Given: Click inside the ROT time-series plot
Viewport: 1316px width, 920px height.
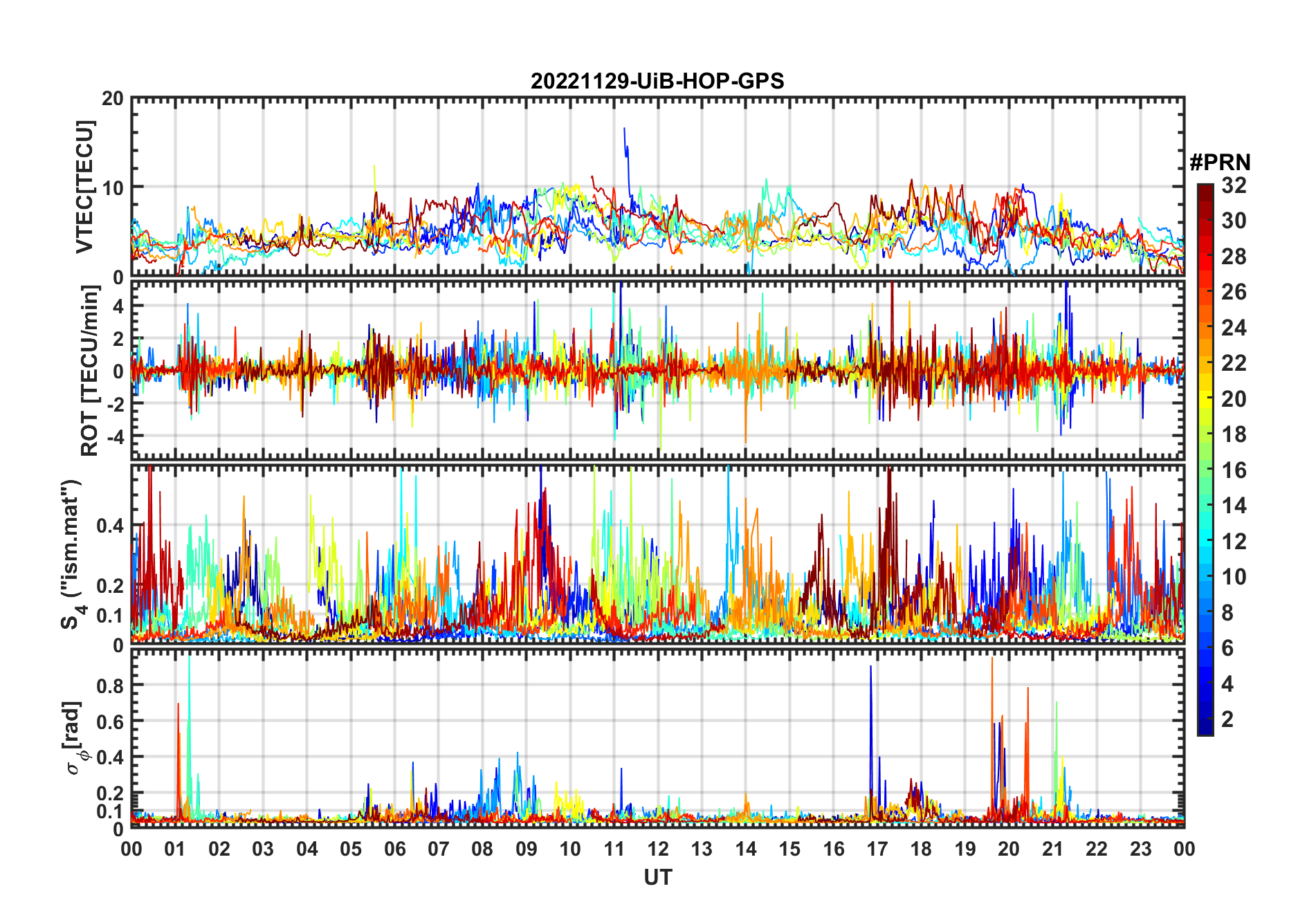Looking at the screenshot, I should coord(658,370).
